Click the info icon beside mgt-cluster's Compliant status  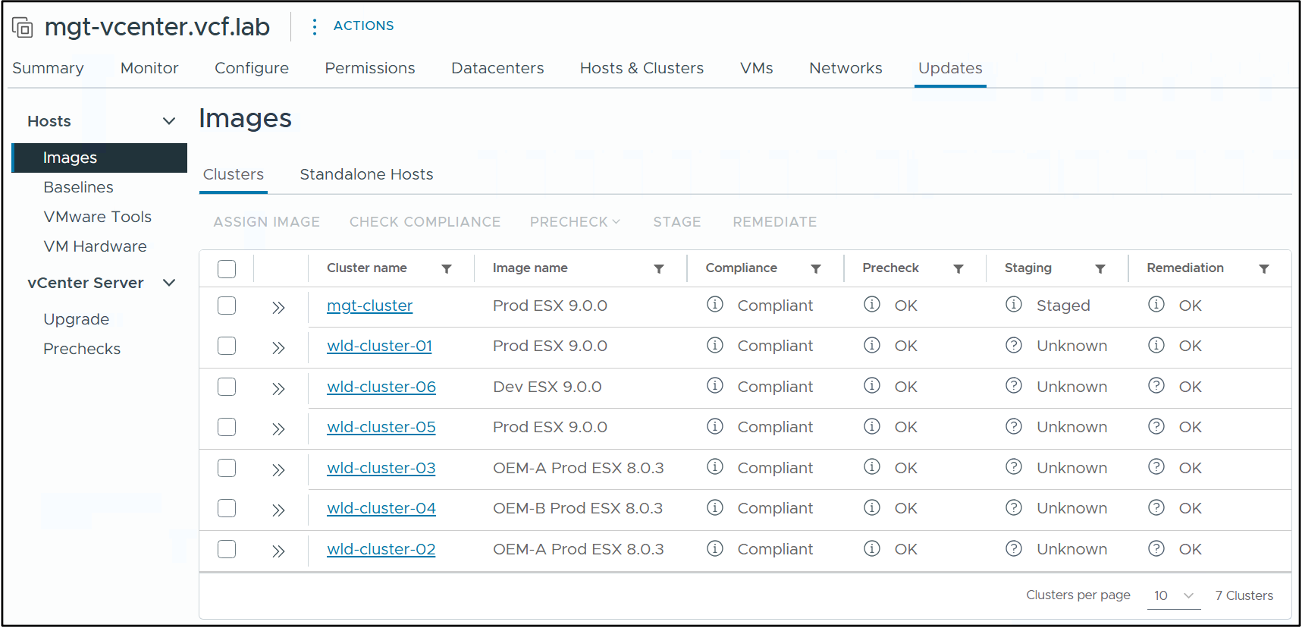click(x=716, y=305)
